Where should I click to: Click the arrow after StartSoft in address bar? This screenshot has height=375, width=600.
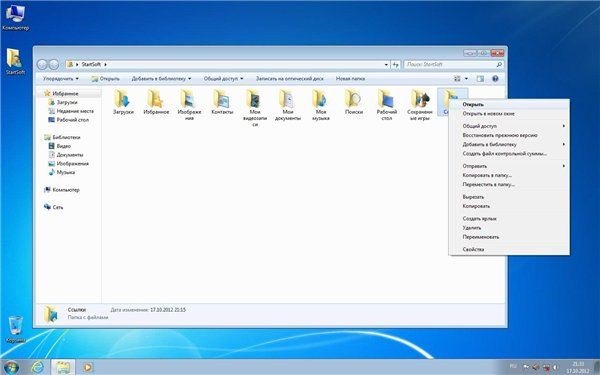[106, 65]
